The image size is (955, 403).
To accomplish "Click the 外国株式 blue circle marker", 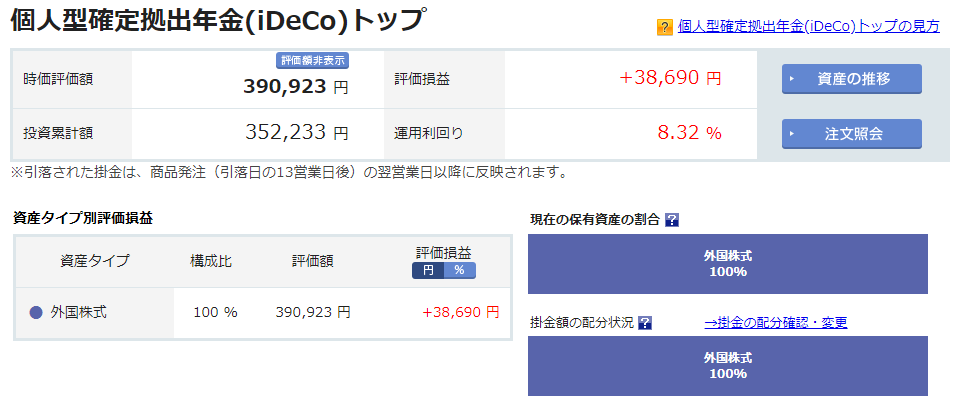I will point(36,313).
